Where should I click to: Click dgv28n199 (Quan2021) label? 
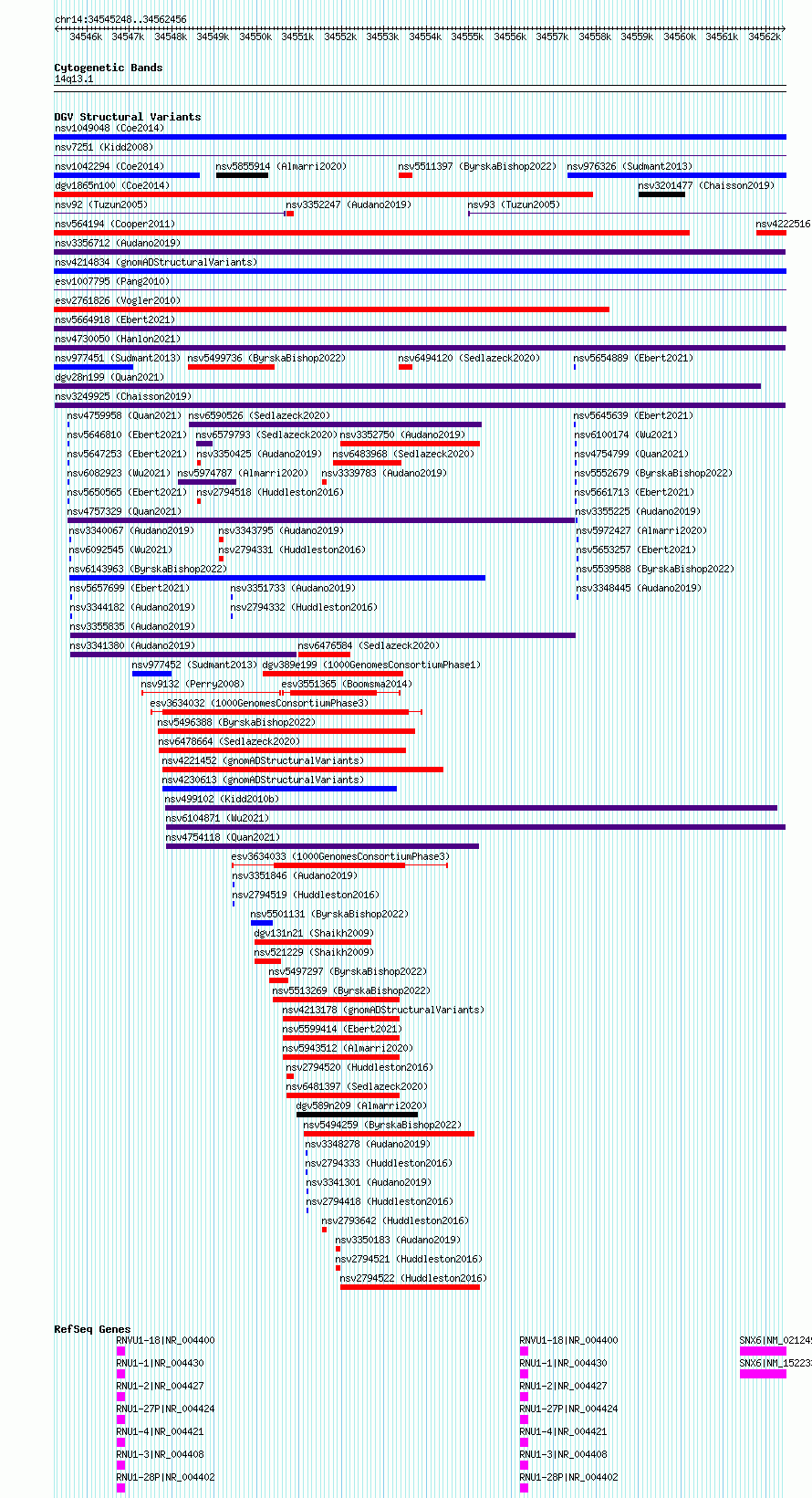pyautogui.click(x=109, y=377)
